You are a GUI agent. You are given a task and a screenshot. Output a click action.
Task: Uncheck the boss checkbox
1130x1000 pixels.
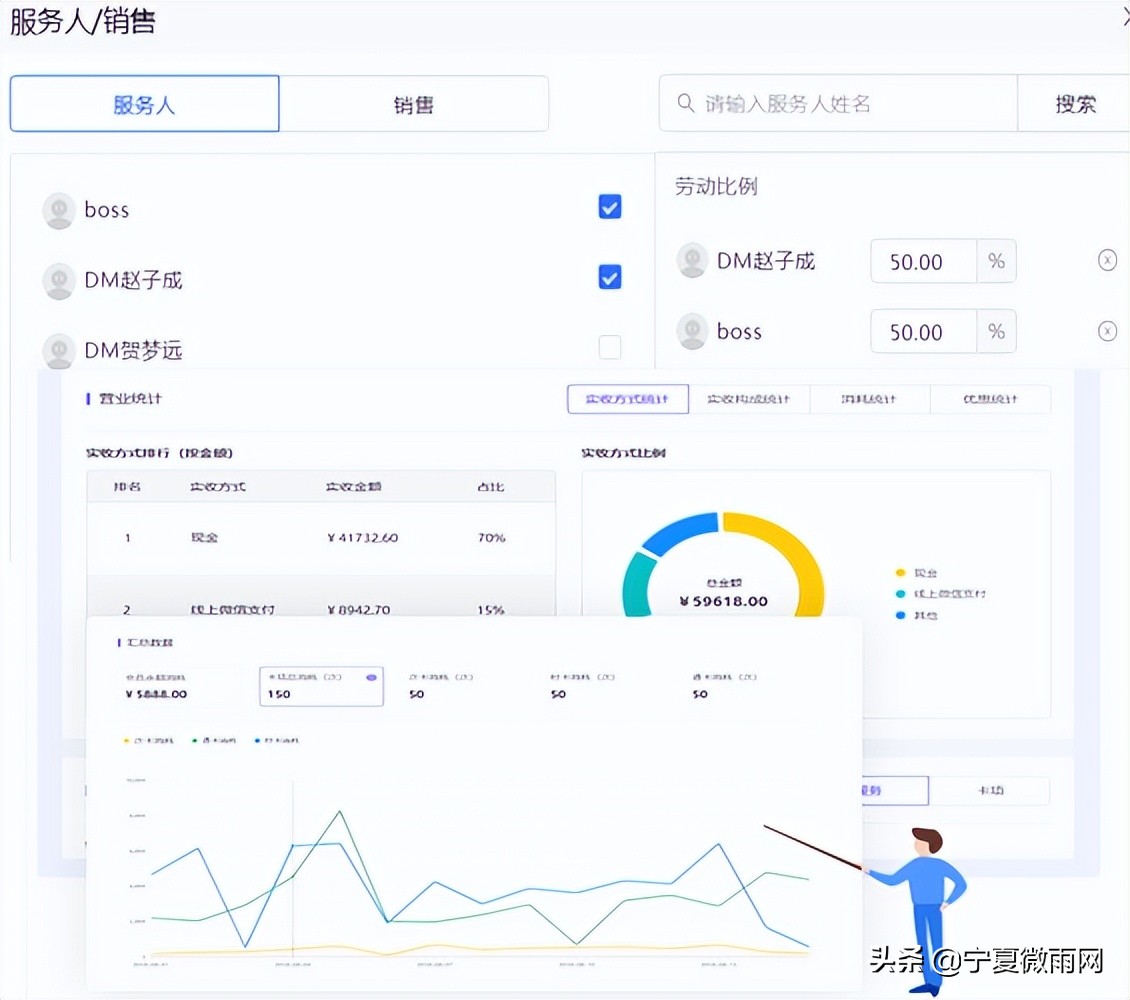click(x=610, y=207)
